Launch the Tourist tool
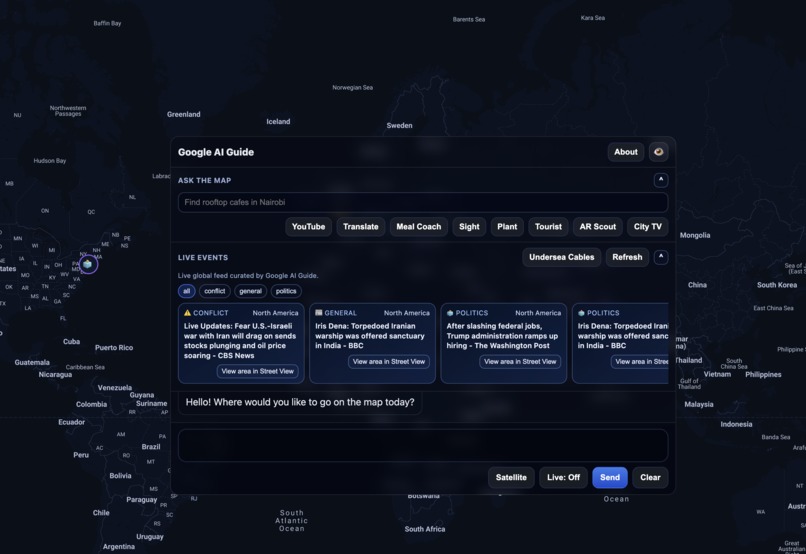This screenshot has height=554, width=806. click(548, 227)
